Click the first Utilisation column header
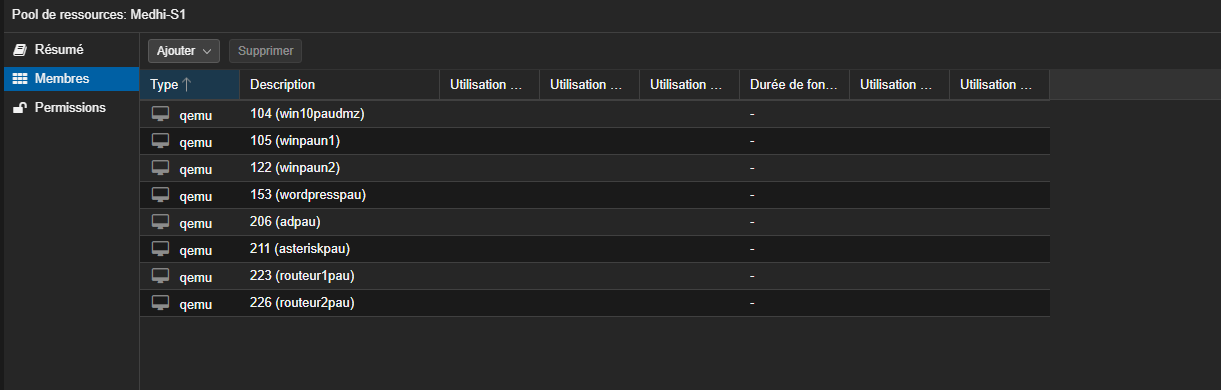The height and width of the screenshot is (390, 1221). click(490, 85)
